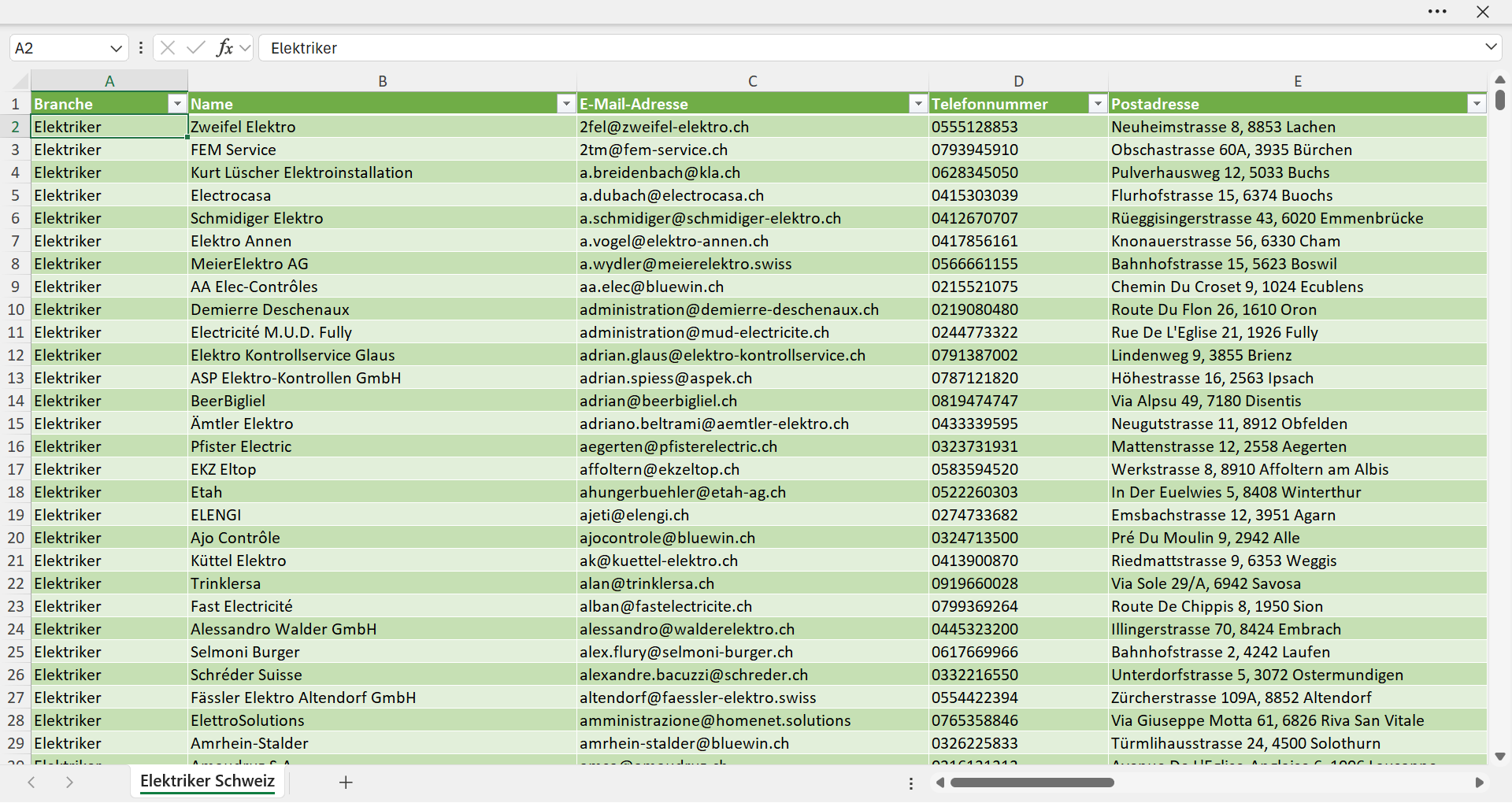Select cell Kurt Lüscher Elektroinstallation
The width and height of the screenshot is (1512, 803).
383,172
